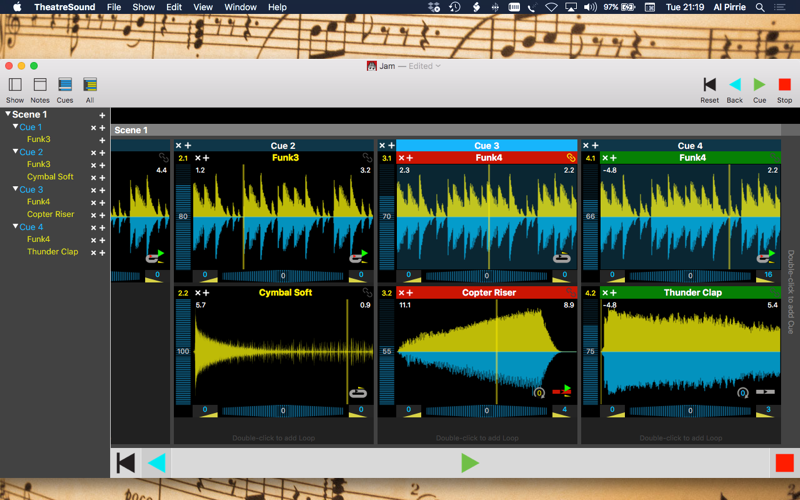
Task: Click plus beside Copter Riser in sidebar
Action: click(x=102, y=215)
